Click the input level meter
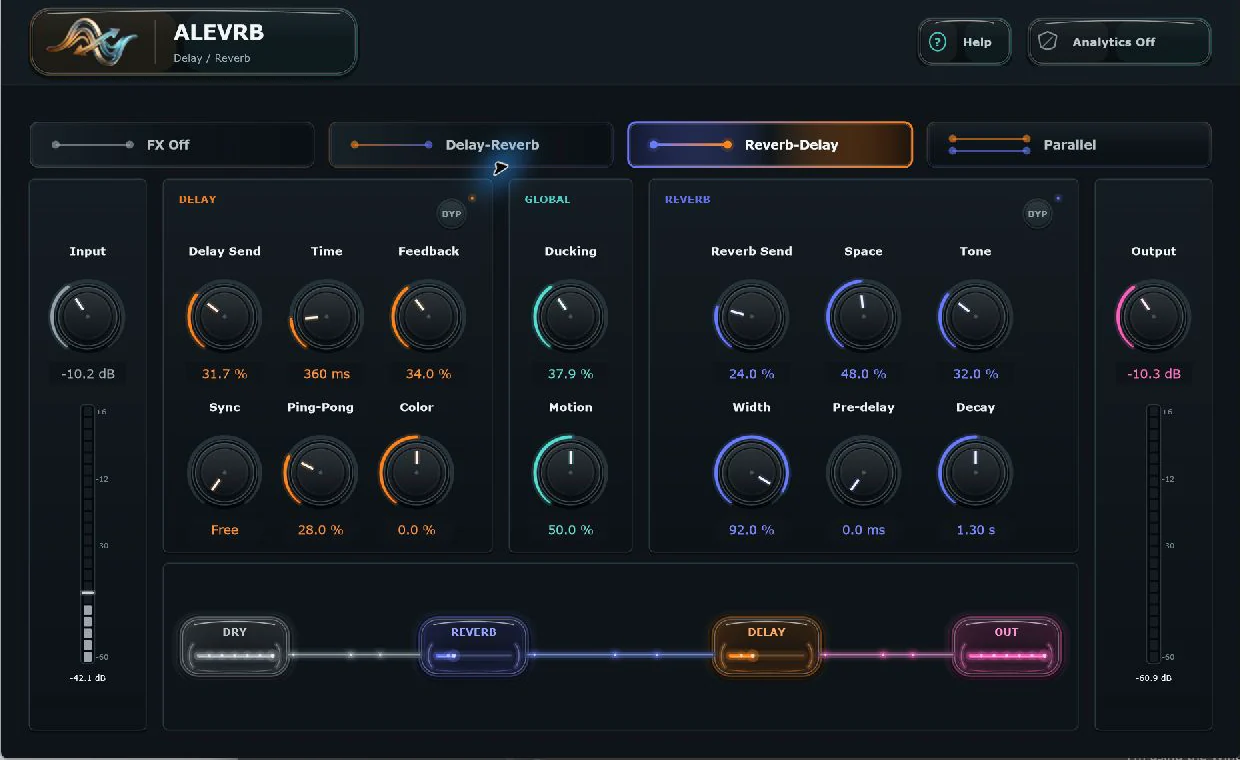This screenshot has height=760, width=1240. click(87, 534)
